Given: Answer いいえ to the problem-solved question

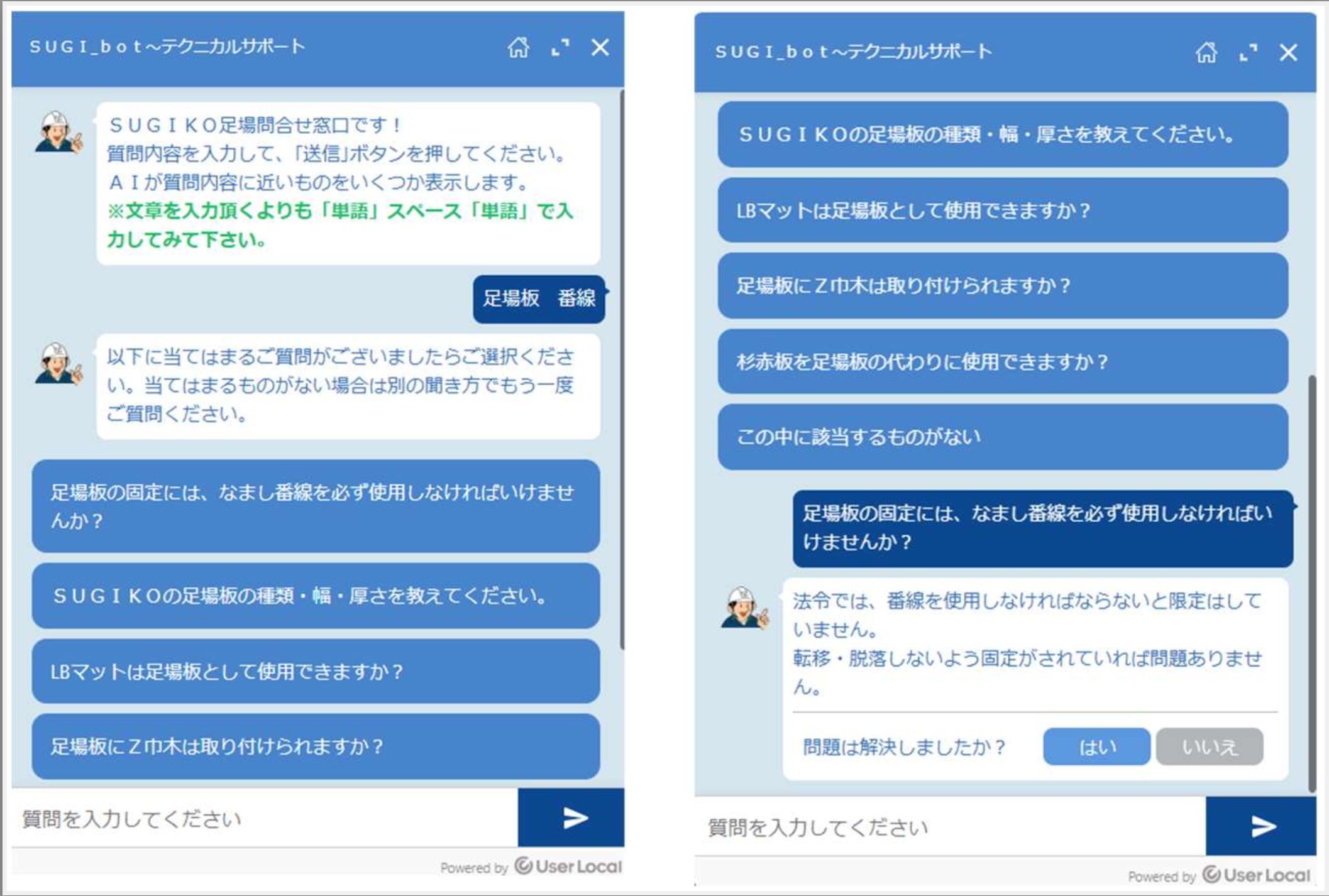Looking at the screenshot, I should (1210, 746).
